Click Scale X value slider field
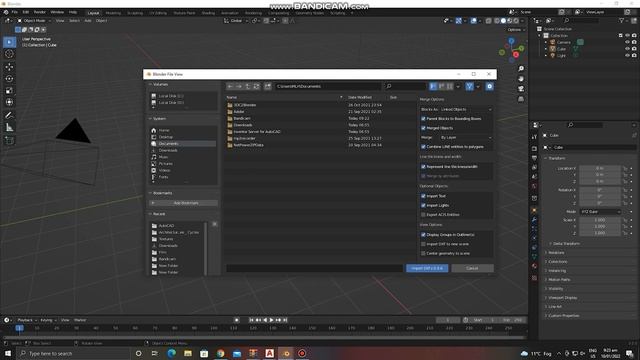This screenshot has height=360, width=640. point(600,220)
